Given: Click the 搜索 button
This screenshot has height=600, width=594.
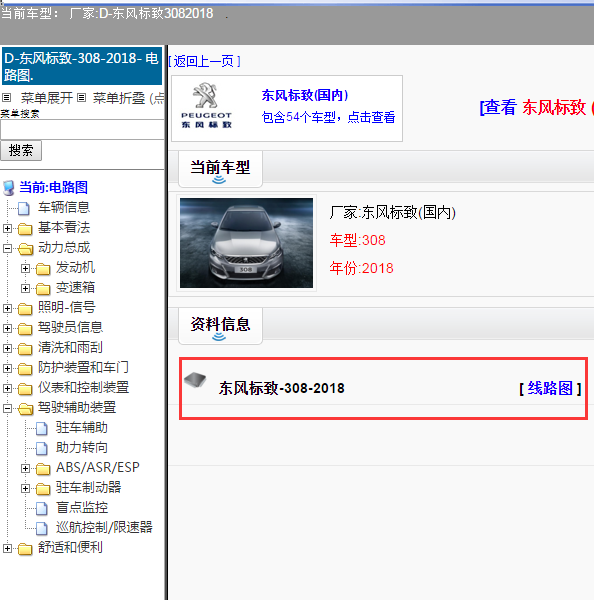Looking at the screenshot, I should (21, 150).
